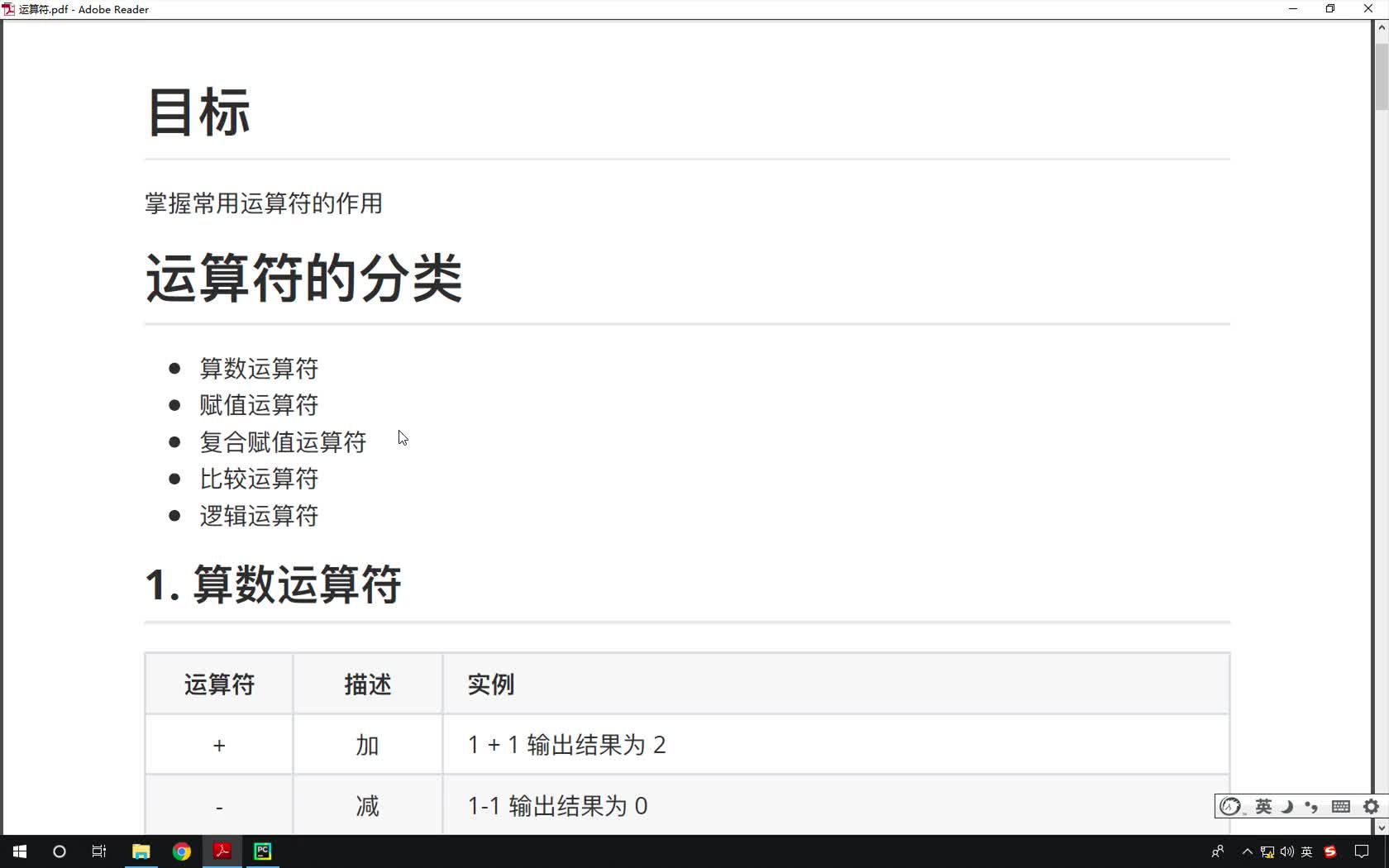The width and height of the screenshot is (1389, 868).
Task: Click the bullet item 比较运算符
Action: click(259, 479)
